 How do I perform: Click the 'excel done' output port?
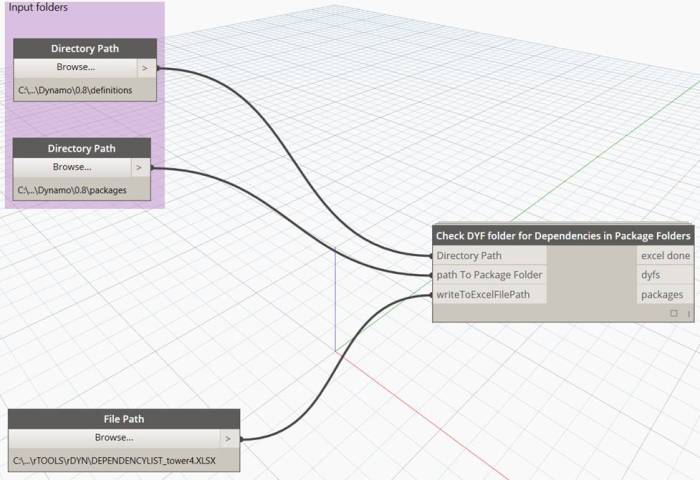coord(665,255)
